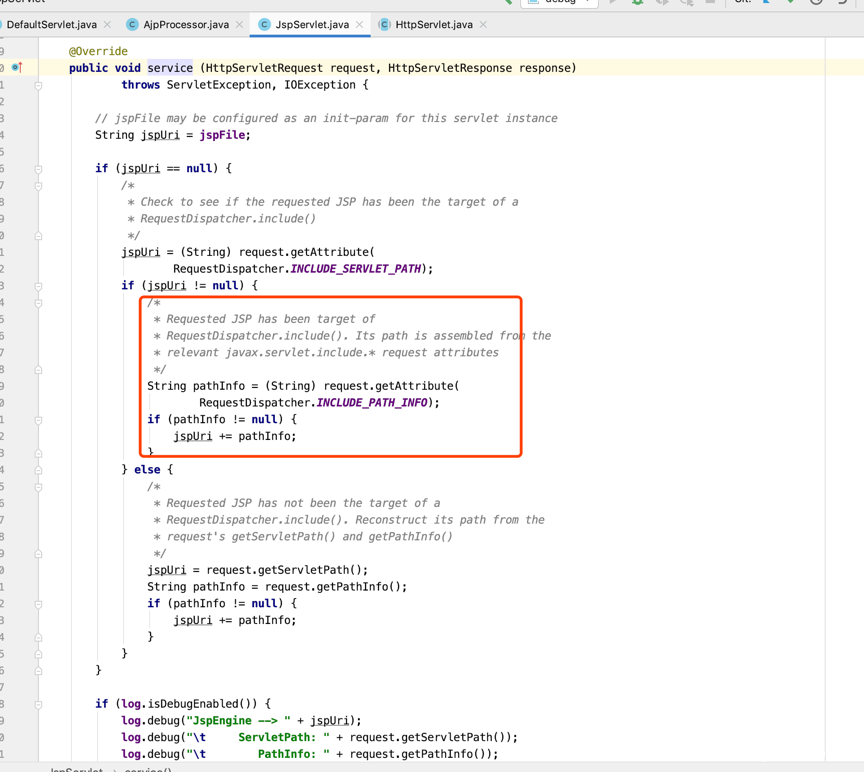Click the "JspEngine --> " string literal
This screenshot has width=864, height=772.
point(239,721)
